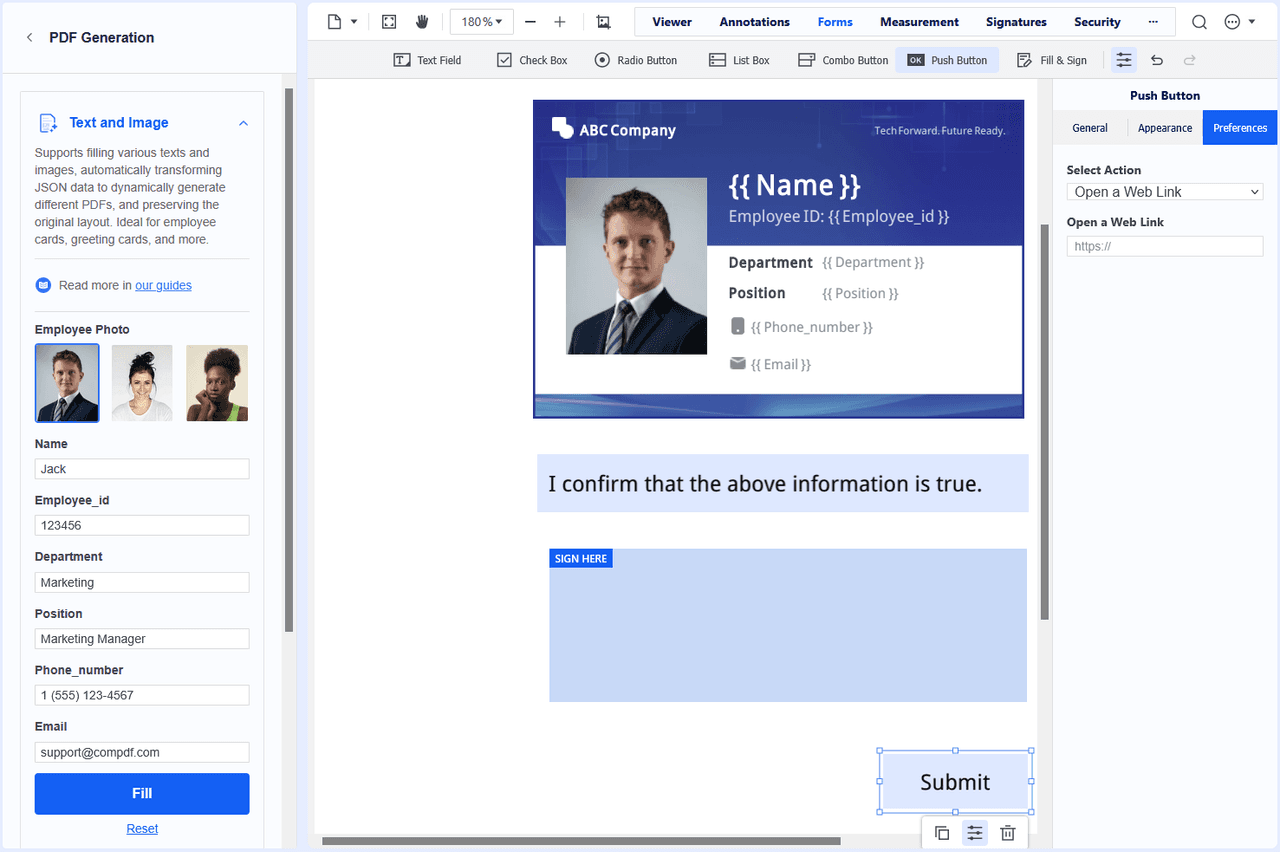Click the SIGN HERE signature field
This screenshot has height=852, width=1280.
pos(788,625)
